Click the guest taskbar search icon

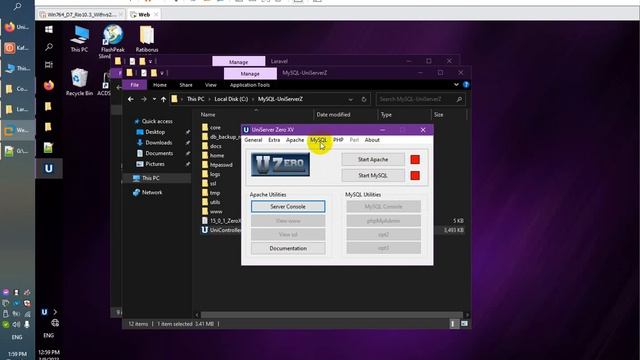(x=49, y=47)
